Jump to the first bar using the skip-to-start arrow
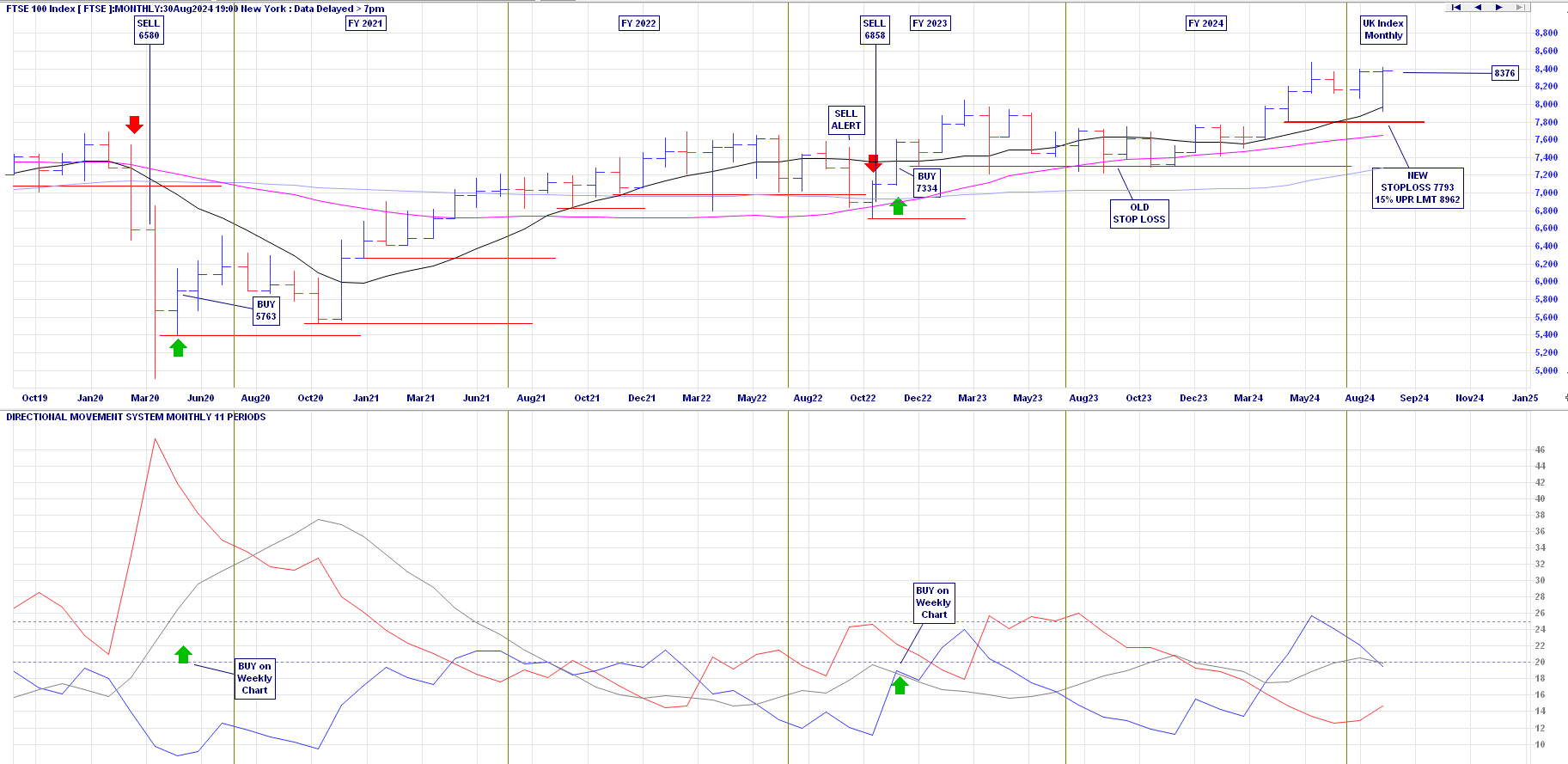Image resolution: width=1568 pixels, height=764 pixels. pyautogui.click(x=1456, y=7)
